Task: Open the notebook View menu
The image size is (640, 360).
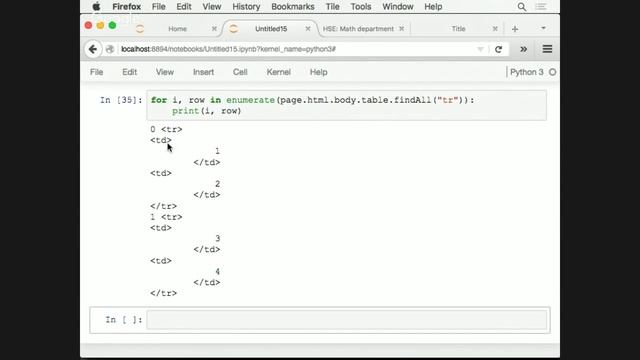Action: point(164,72)
